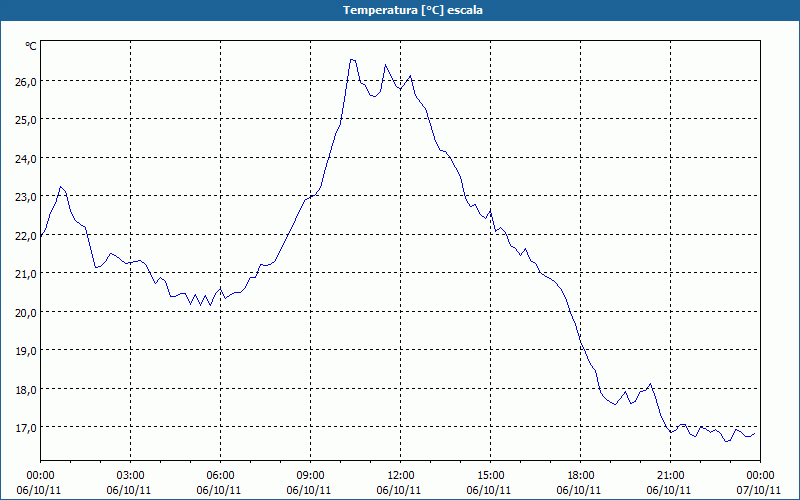Screen dimensions: 800x500
Task: Select the 25,0 y-axis label
Action: point(26,120)
